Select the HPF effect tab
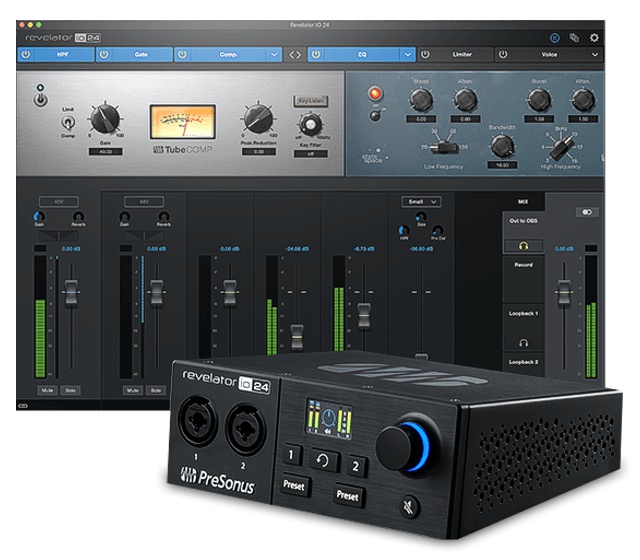 [56, 54]
